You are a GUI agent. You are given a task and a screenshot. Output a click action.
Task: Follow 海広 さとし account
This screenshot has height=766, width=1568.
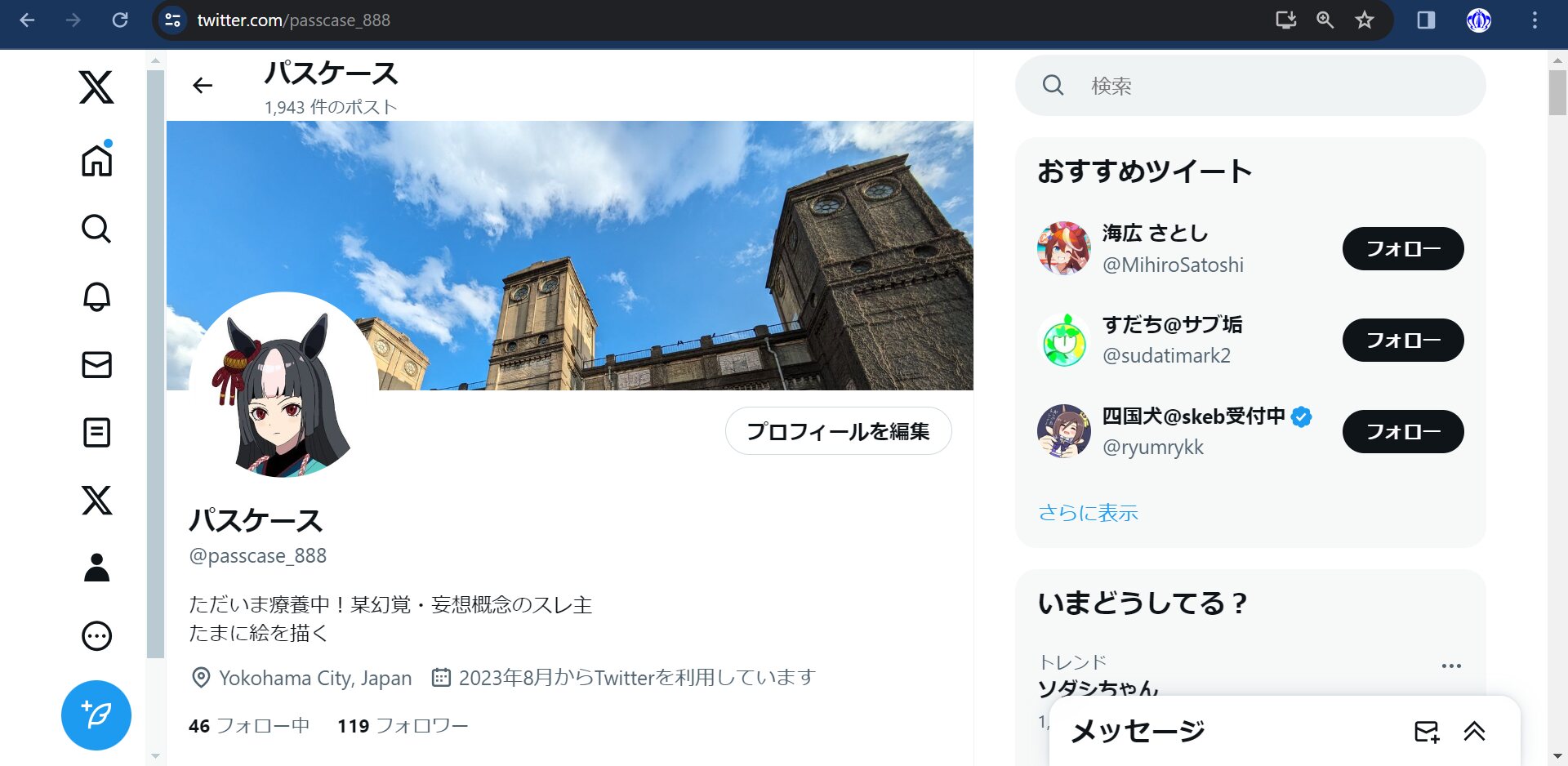pyautogui.click(x=1402, y=248)
